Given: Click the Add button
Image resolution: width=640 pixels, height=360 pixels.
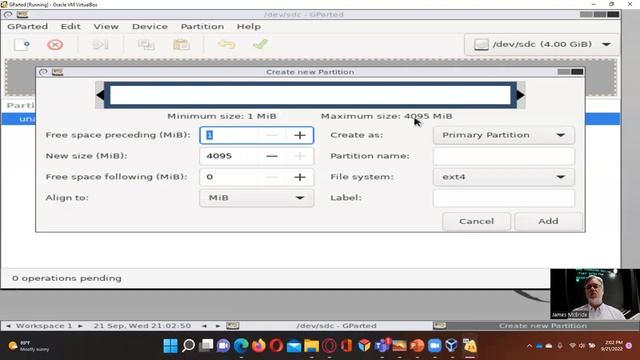Looking at the screenshot, I should (548, 221).
